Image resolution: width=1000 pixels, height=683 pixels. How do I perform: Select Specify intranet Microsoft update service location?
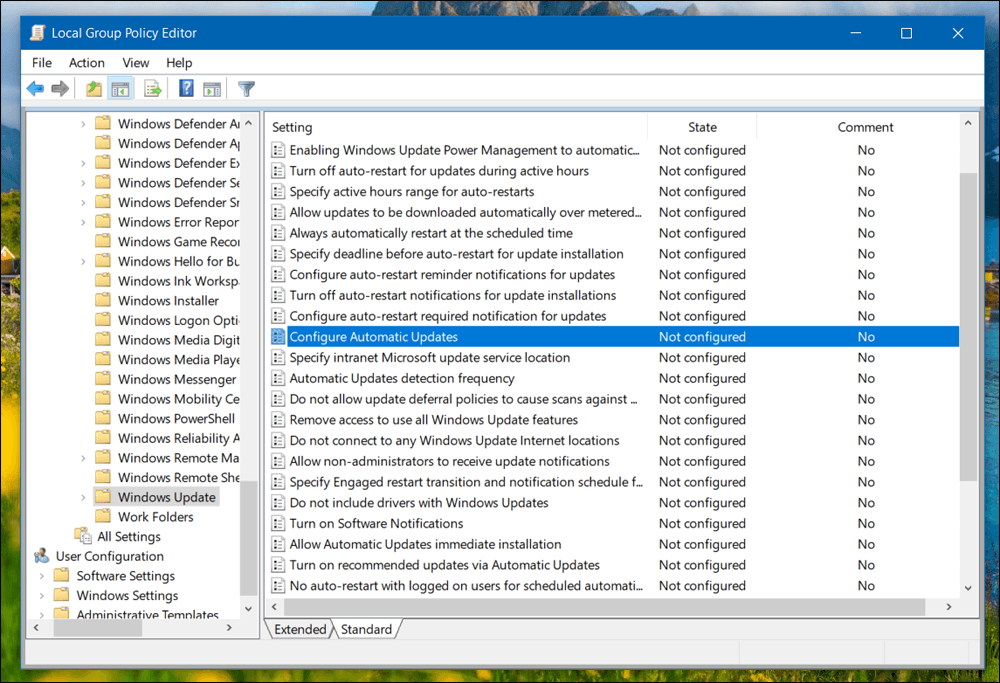click(430, 358)
